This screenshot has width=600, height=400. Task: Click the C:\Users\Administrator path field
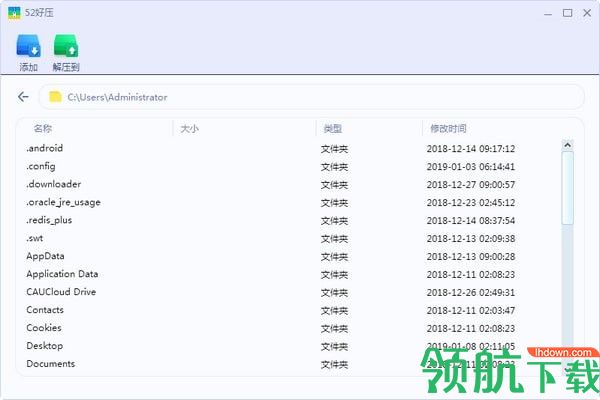point(311,97)
